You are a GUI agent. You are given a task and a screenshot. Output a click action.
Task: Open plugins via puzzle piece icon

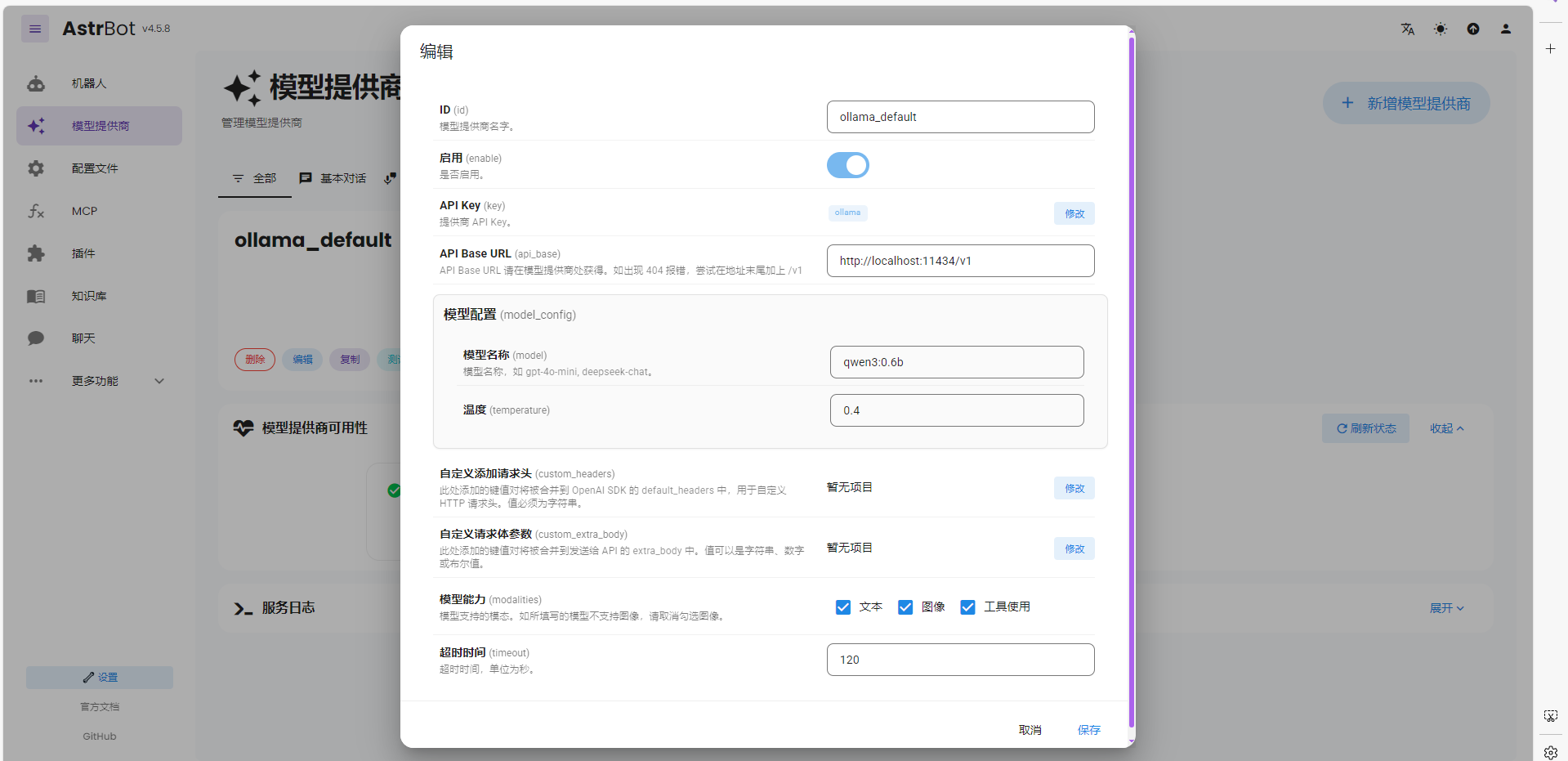(x=36, y=253)
